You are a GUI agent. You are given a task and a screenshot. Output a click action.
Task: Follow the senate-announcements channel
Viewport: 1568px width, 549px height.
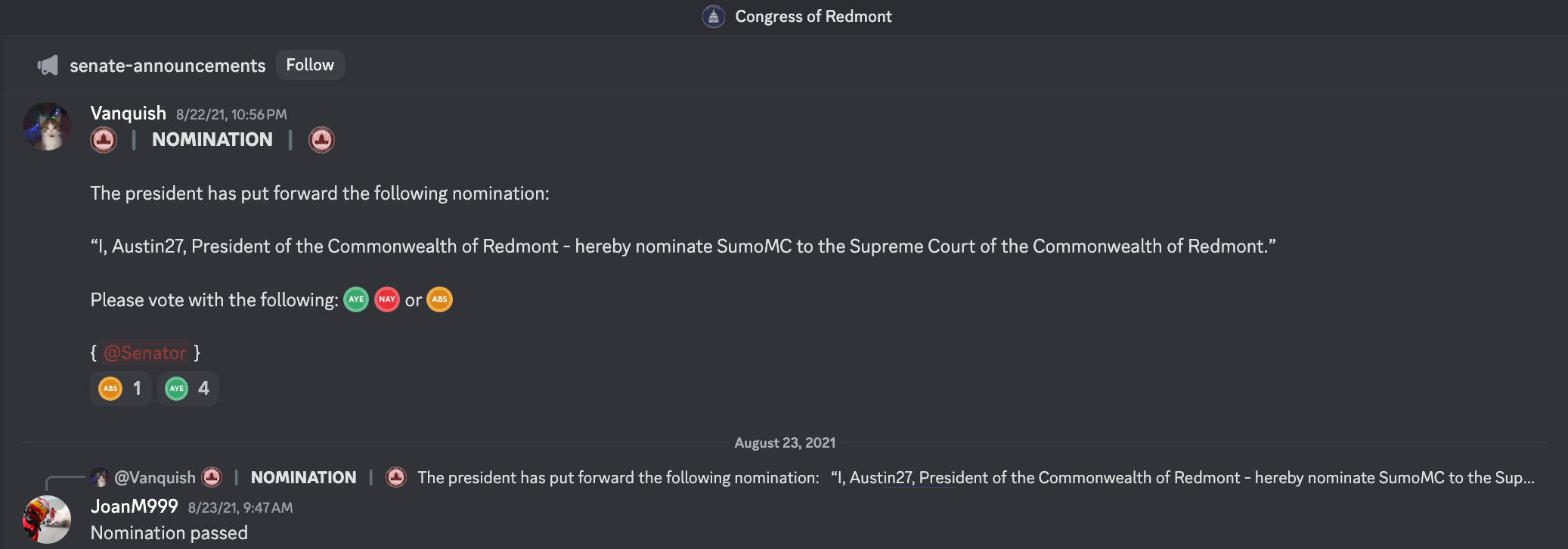[310, 65]
